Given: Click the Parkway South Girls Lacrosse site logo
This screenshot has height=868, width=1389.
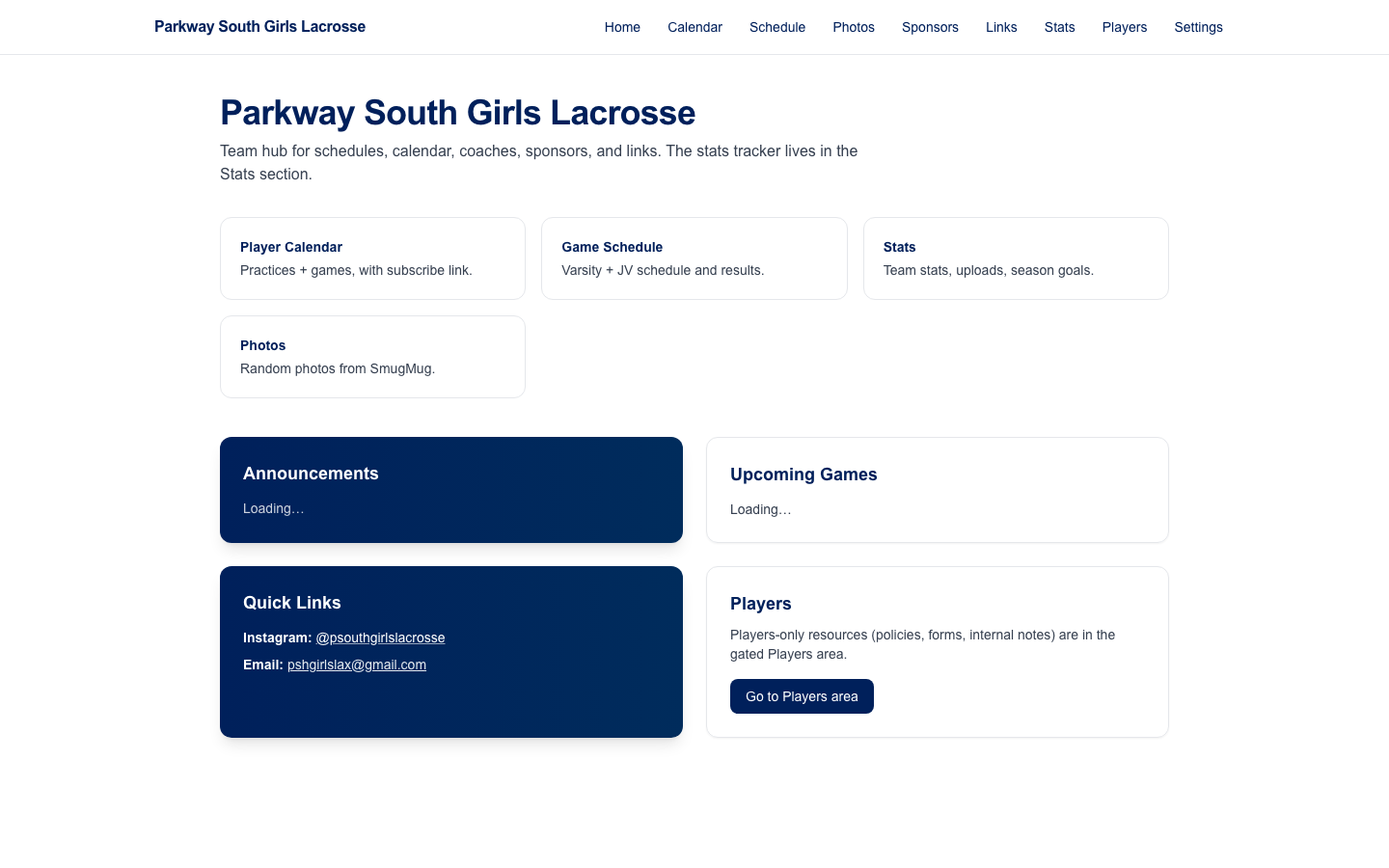Looking at the screenshot, I should click(259, 27).
